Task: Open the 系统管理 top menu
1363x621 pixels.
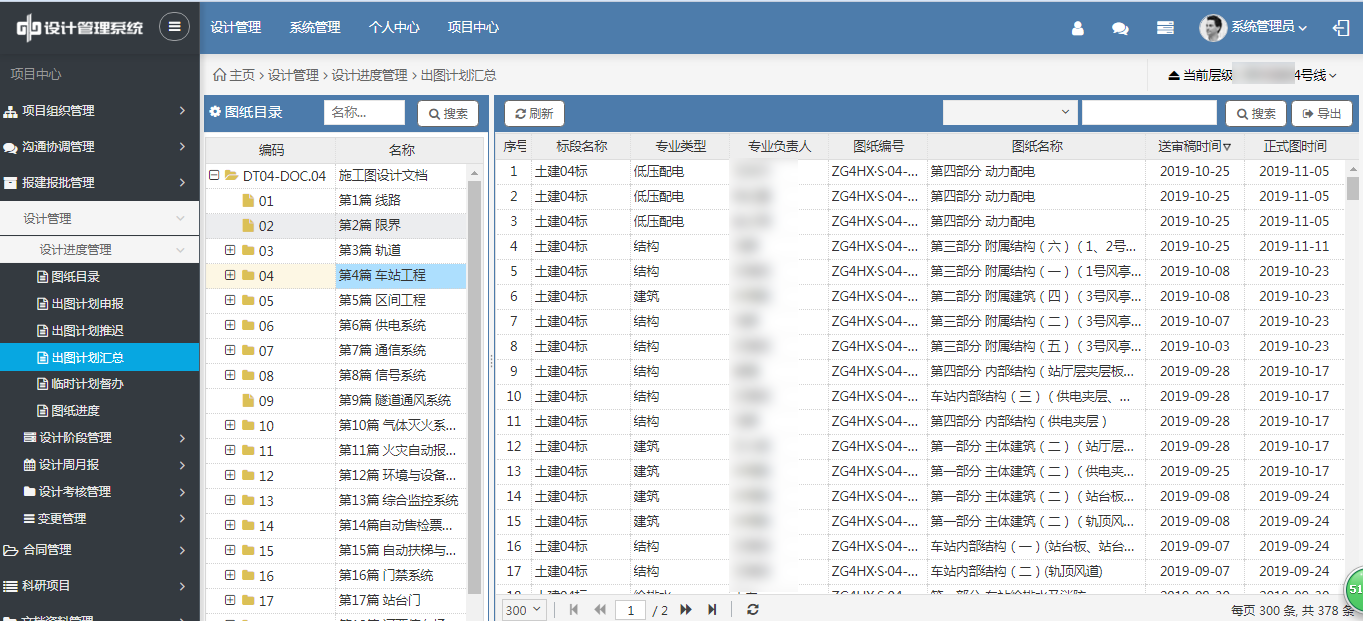Action: click(x=315, y=28)
